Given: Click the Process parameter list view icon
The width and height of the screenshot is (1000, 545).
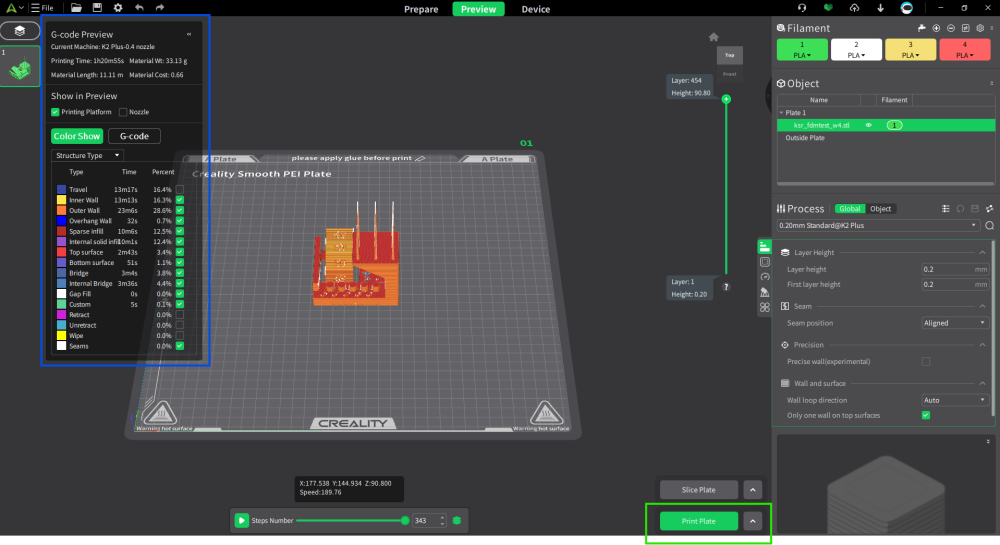Looking at the screenshot, I should pyautogui.click(x=946, y=208).
